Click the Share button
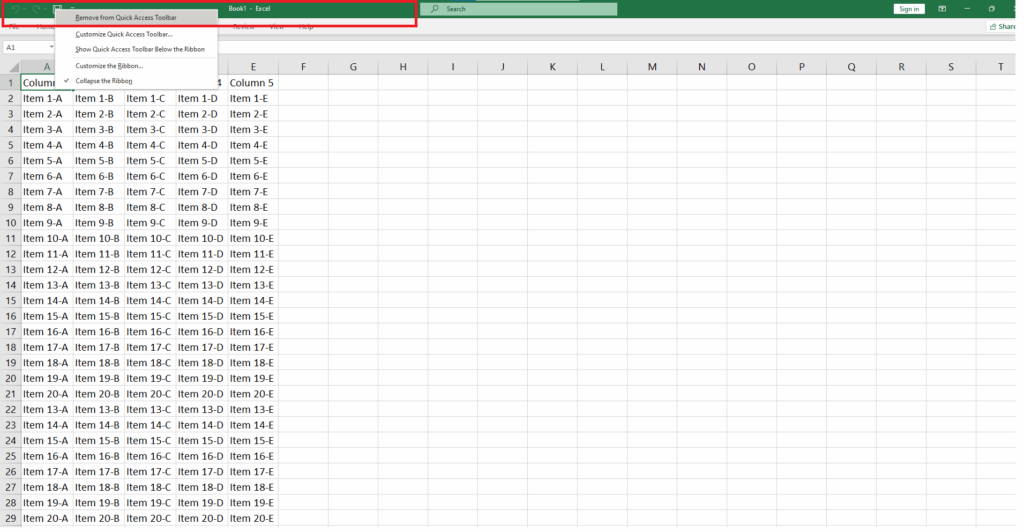This screenshot has height=532, width=1024. tap(1002, 27)
